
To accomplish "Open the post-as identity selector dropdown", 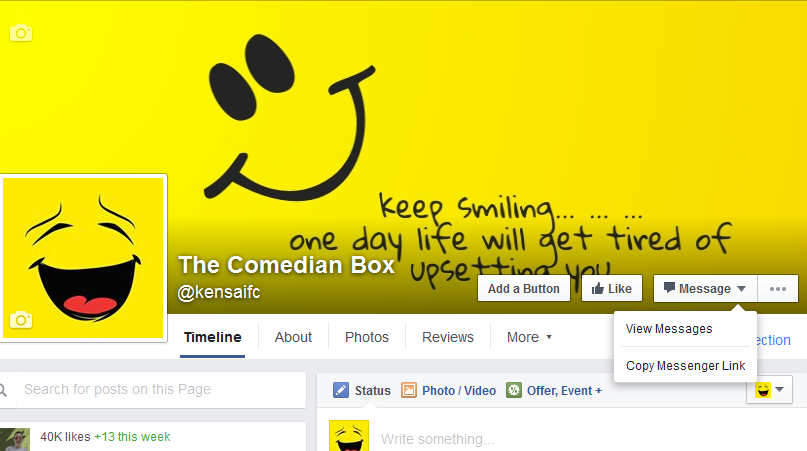I will 769,390.
